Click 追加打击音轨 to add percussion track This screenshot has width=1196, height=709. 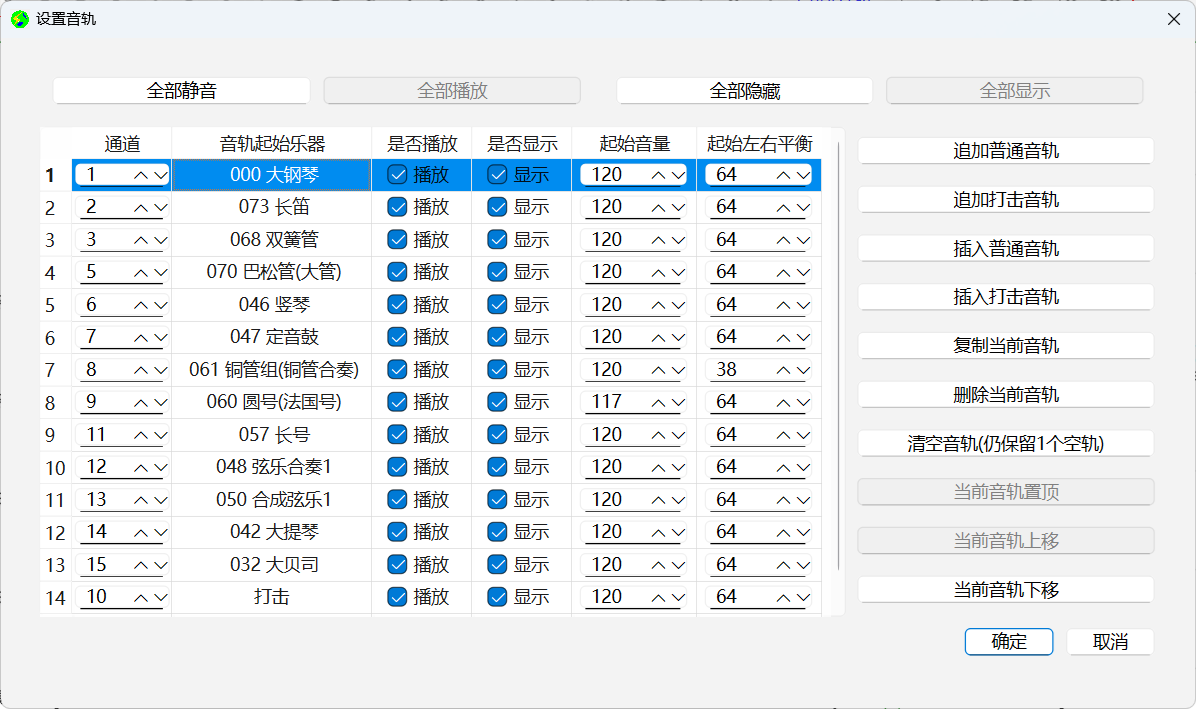[x=1005, y=199]
